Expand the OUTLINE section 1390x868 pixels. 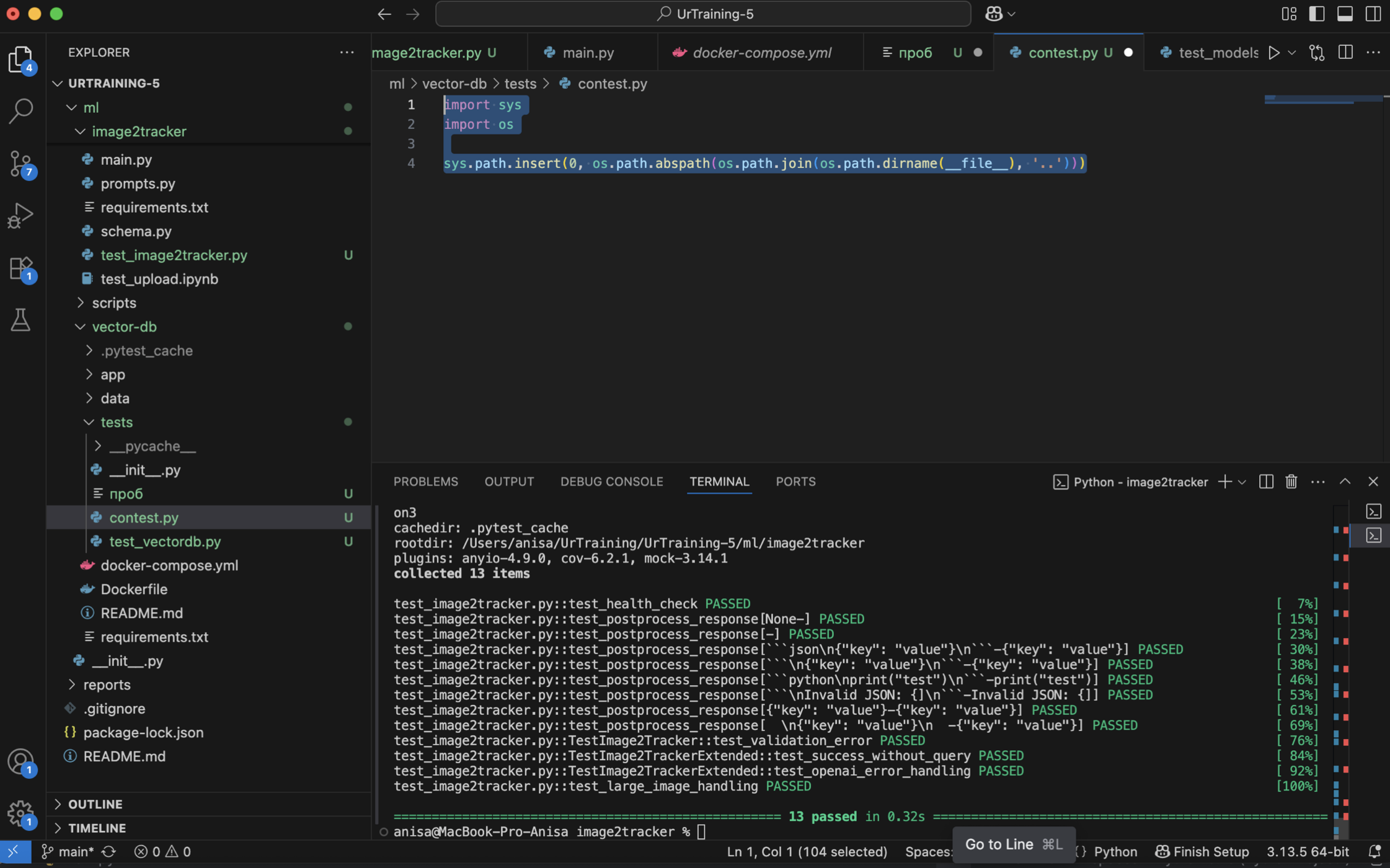(x=95, y=804)
